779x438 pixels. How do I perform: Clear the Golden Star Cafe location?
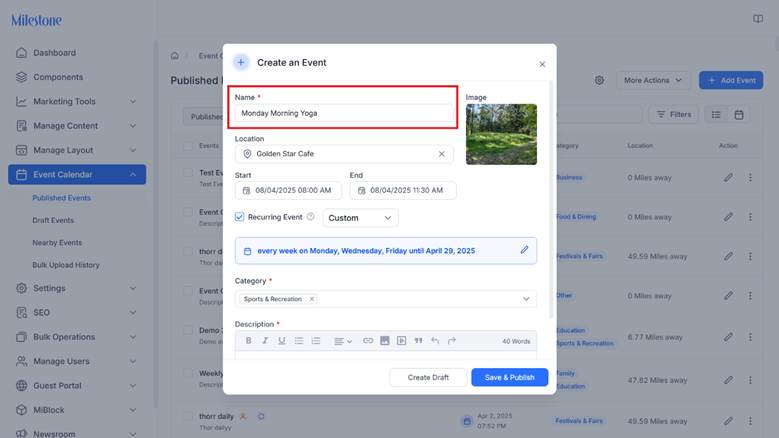pyautogui.click(x=442, y=154)
